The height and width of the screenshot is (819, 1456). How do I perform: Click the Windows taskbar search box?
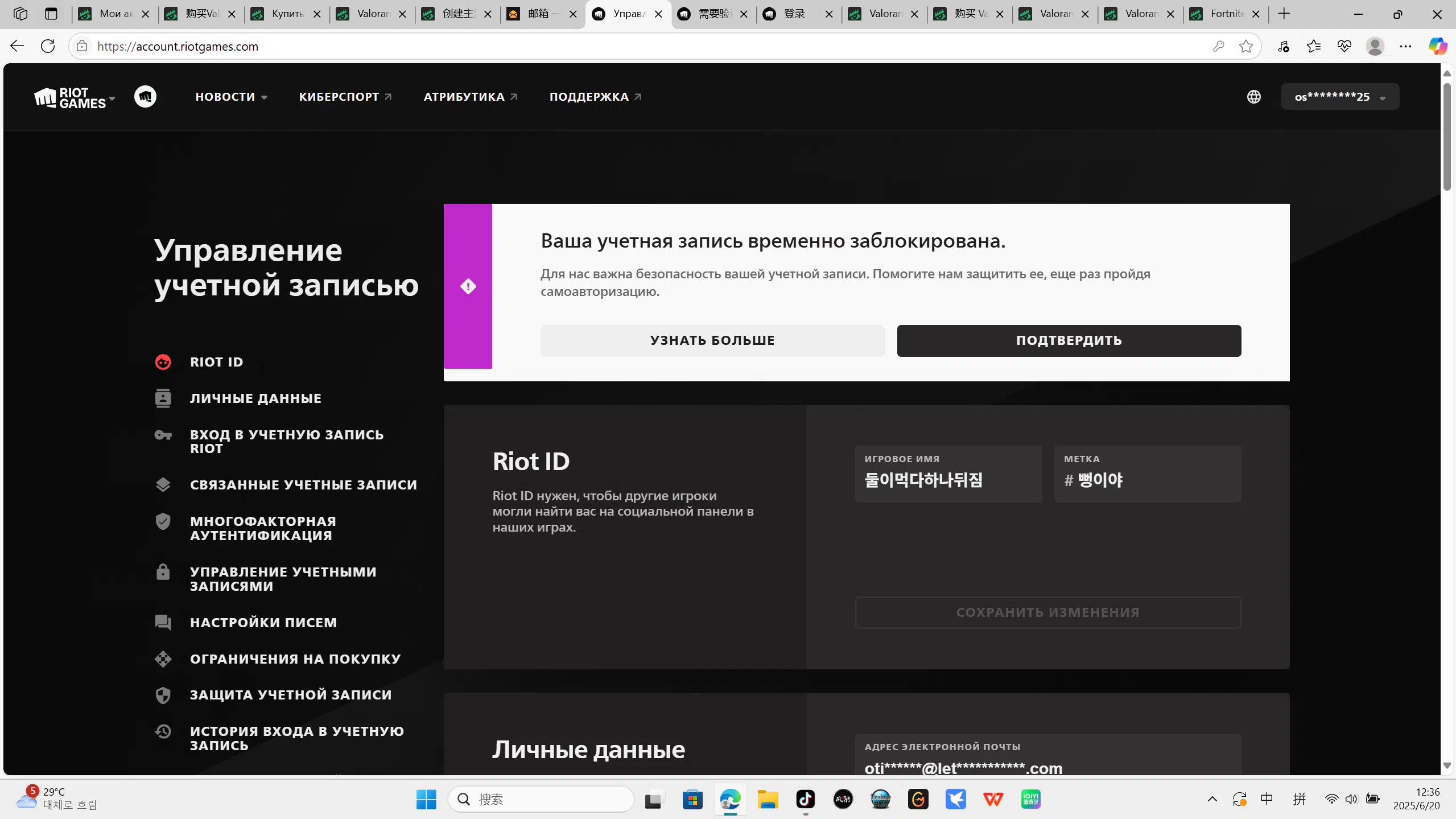point(541,800)
